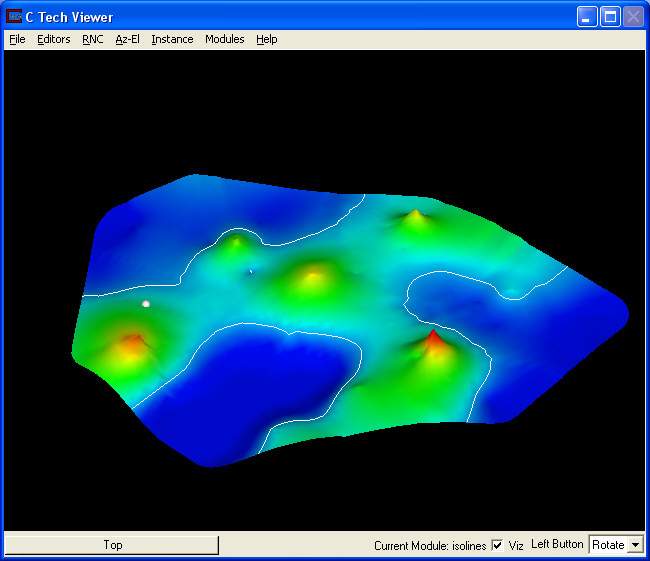Open the Az-El menu

(127, 39)
